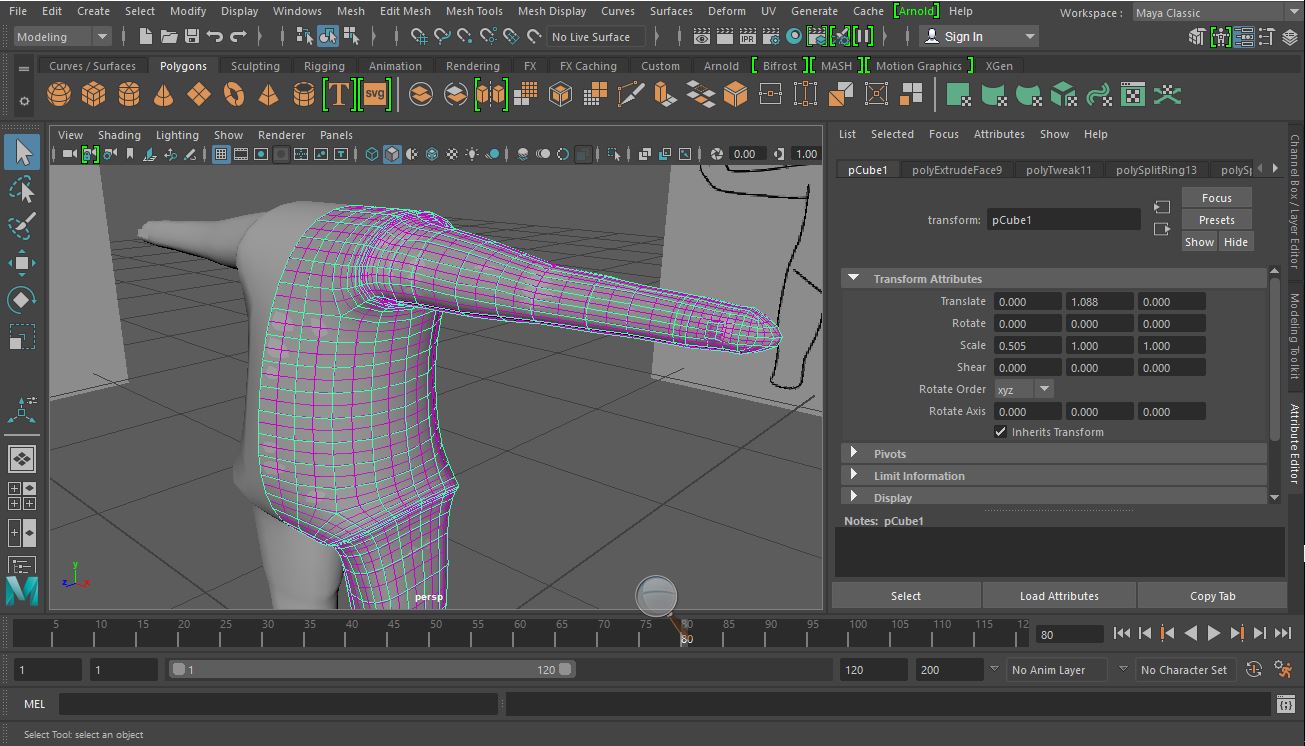Click the current frame field showing 80
1305x746 pixels.
click(1068, 633)
